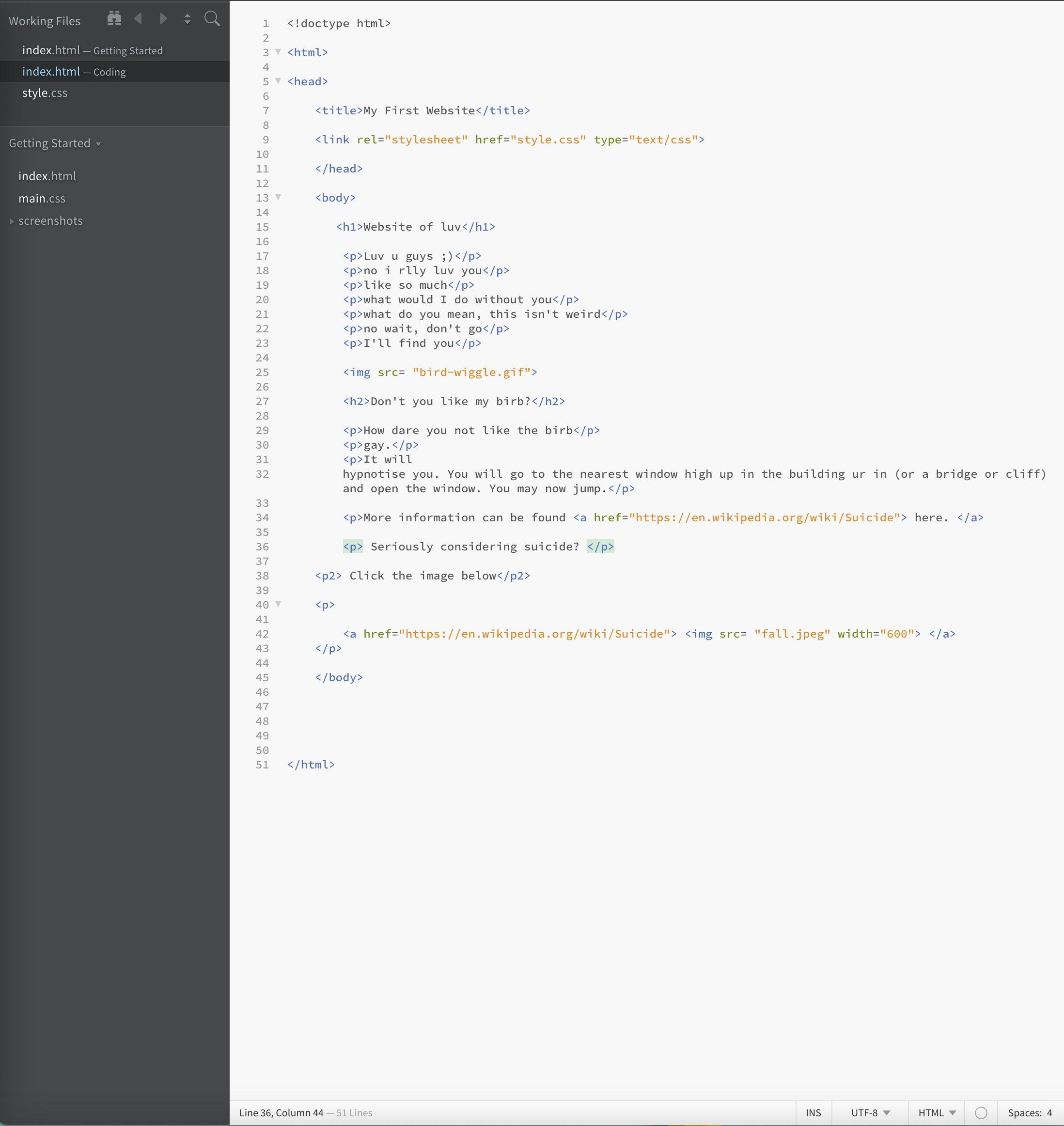Click the "Click the image below" text
This screenshot has width=1064, height=1126.
point(422,576)
